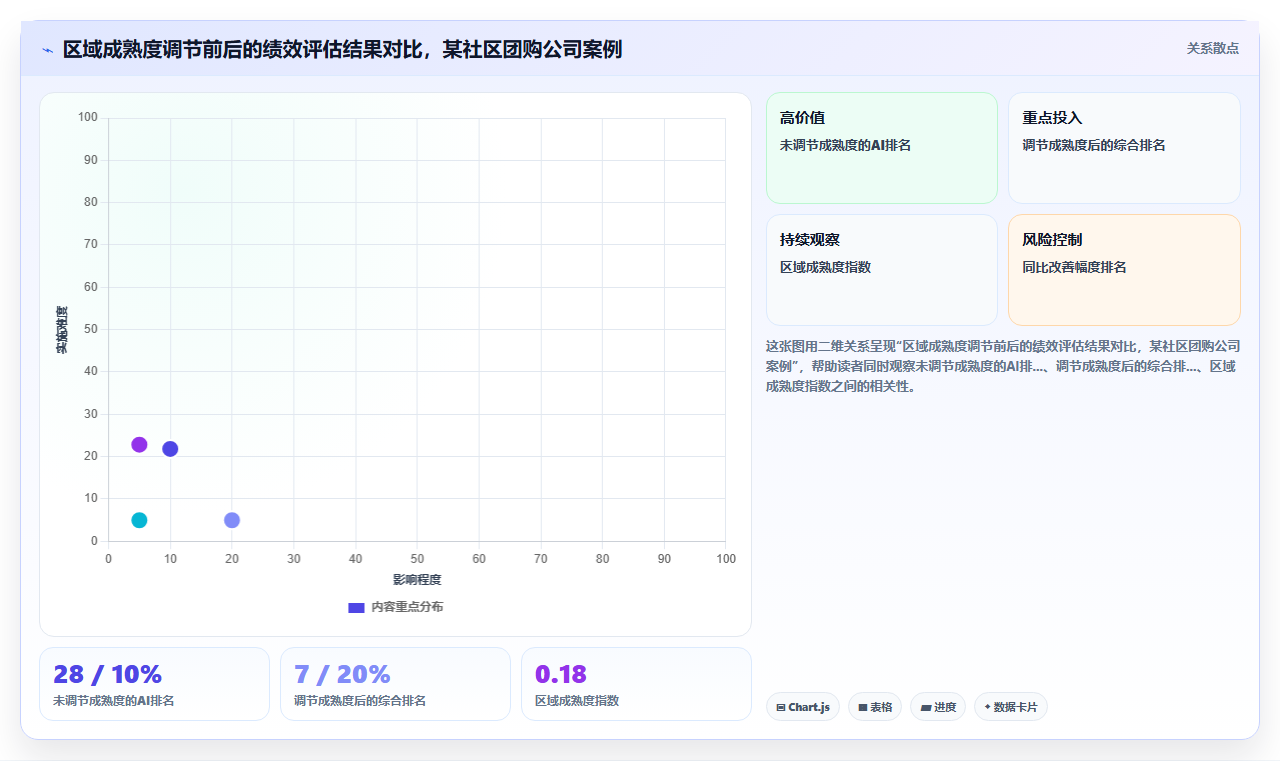Click 调节成熟度后的综合排名 in the 重点投入 card

pyautogui.click(x=1094, y=145)
